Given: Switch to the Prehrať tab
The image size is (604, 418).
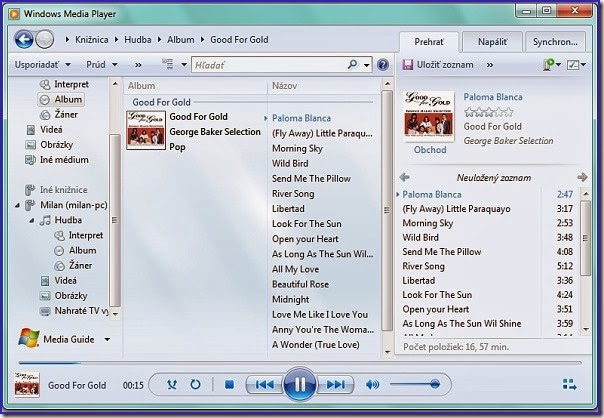Looking at the screenshot, I should coord(429,42).
